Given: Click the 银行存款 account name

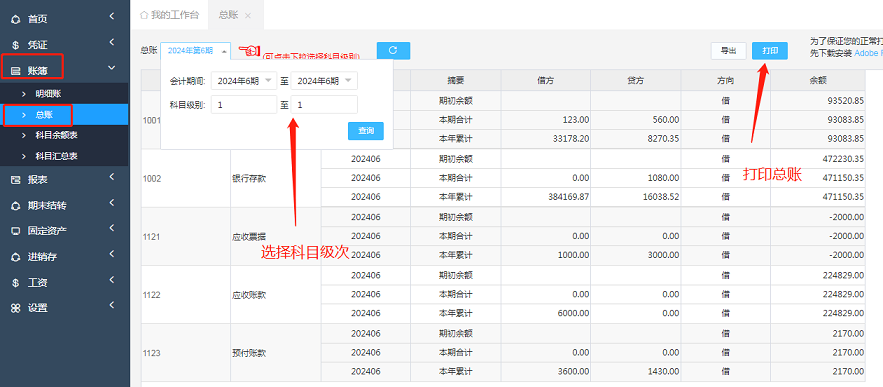Looking at the screenshot, I should click(249, 179).
